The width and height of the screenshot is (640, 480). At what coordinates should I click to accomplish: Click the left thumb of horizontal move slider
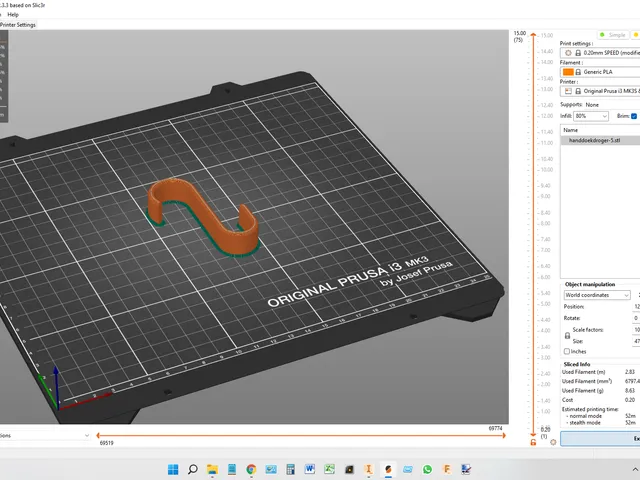98,436
